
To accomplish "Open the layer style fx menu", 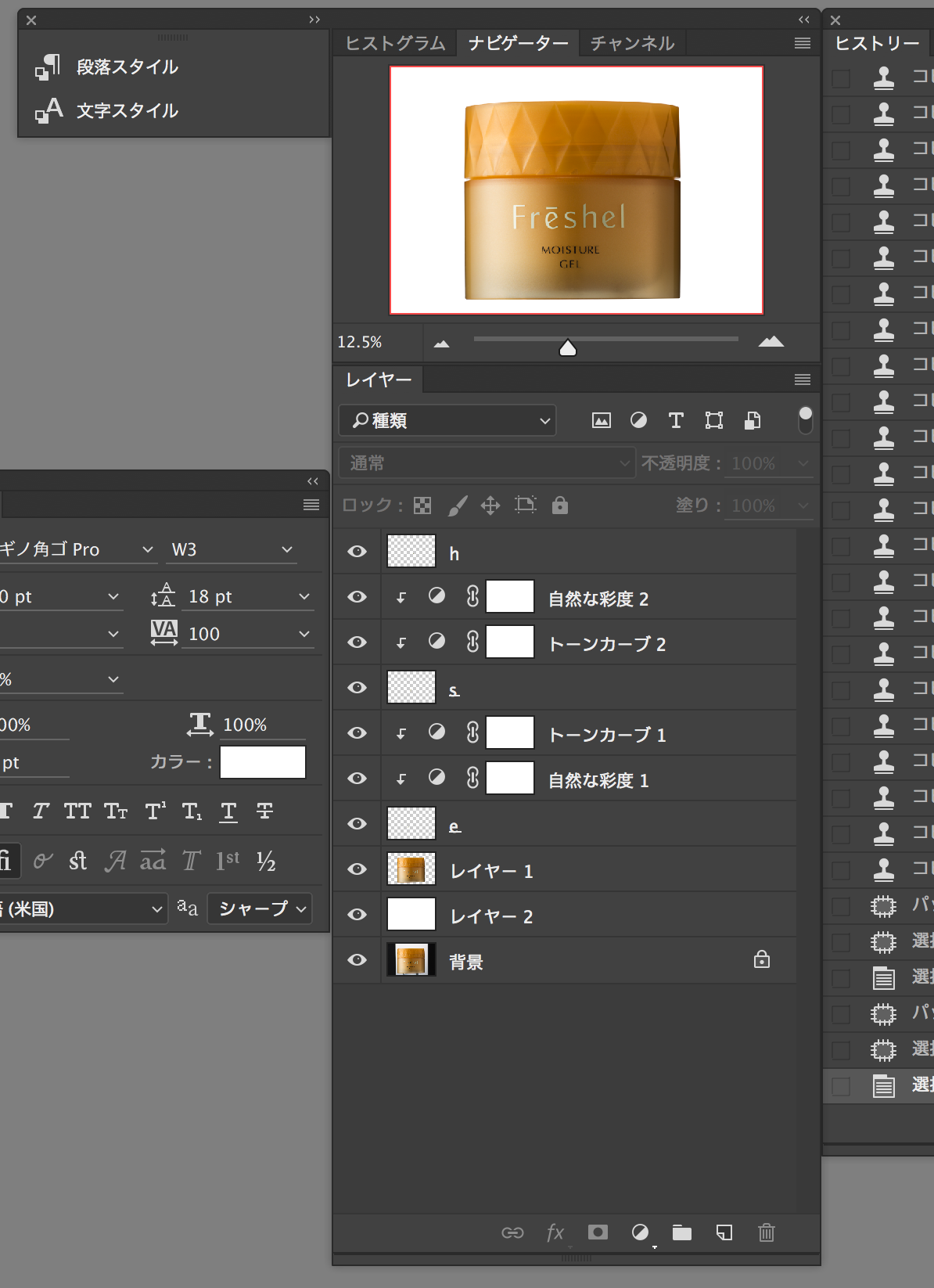I will [x=555, y=1233].
